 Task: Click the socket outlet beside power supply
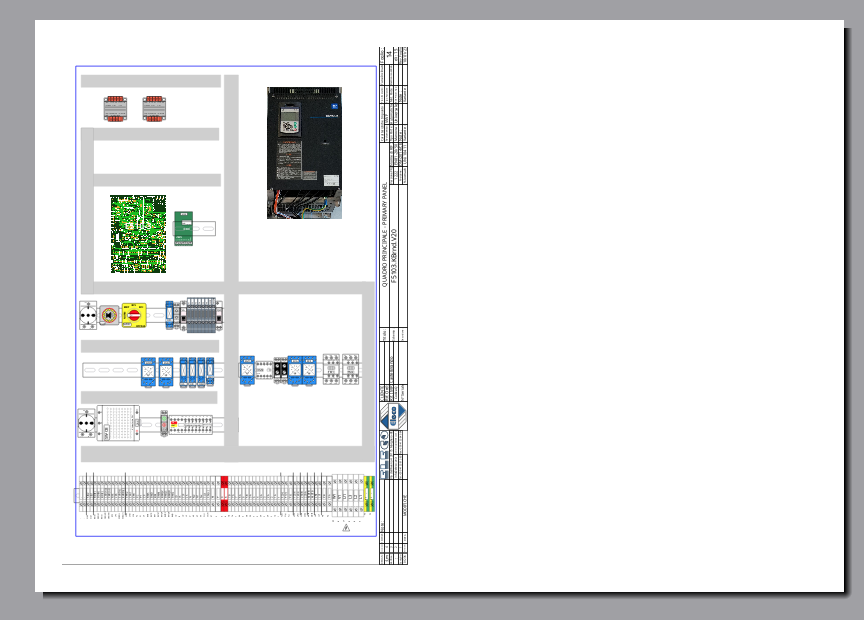(88, 424)
